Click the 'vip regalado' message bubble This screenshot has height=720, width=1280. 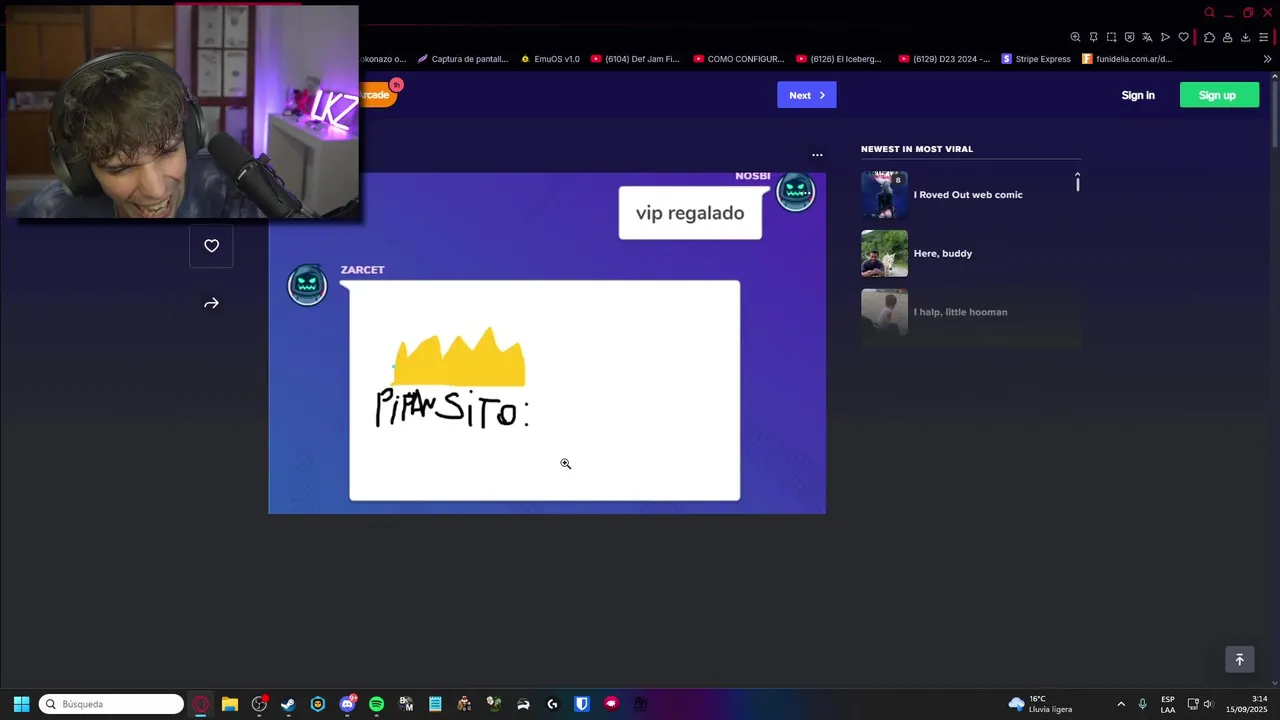click(x=690, y=213)
